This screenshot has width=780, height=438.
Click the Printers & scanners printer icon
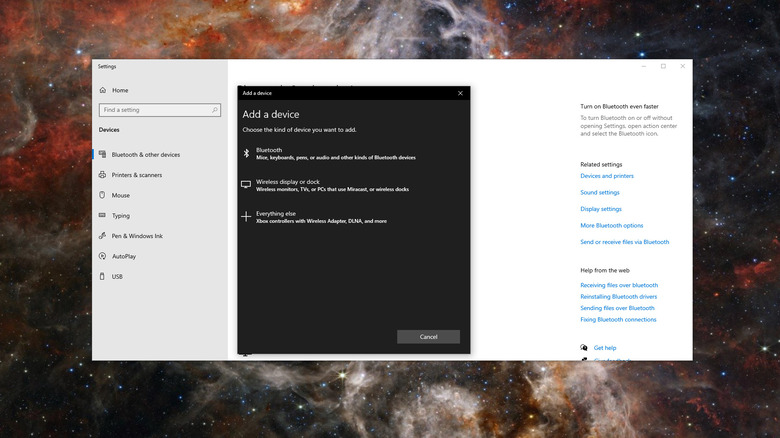[103, 175]
